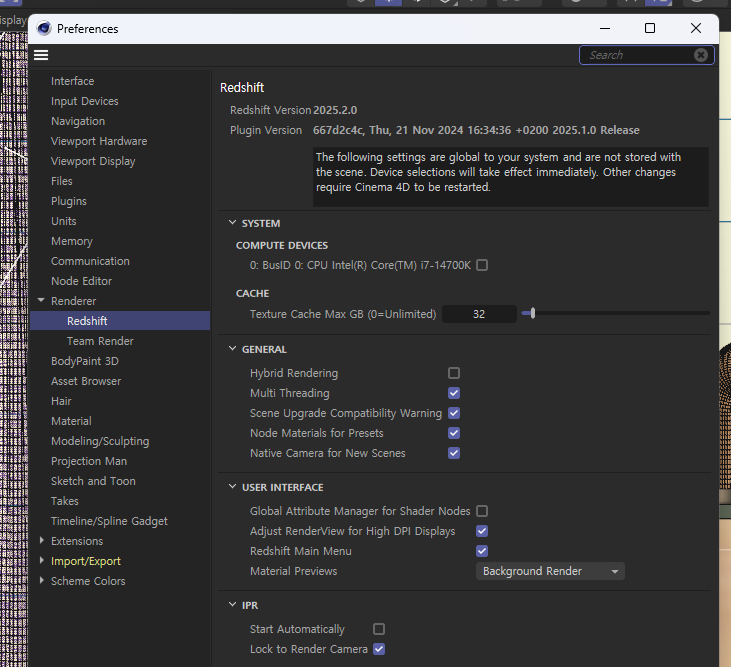
Task: Open Viewport Hardware preferences
Action: tap(99, 141)
